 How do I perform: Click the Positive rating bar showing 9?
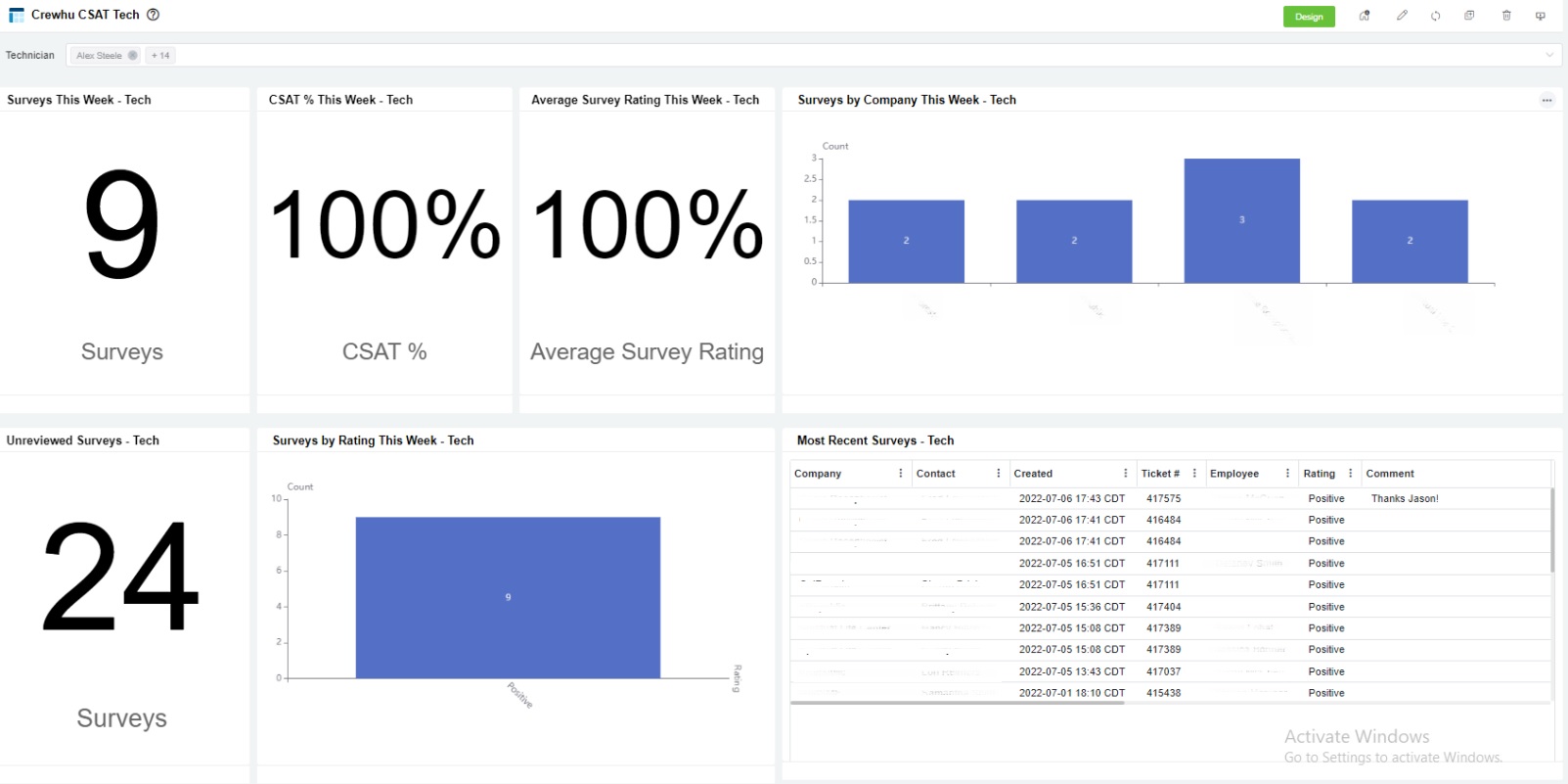point(508,597)
